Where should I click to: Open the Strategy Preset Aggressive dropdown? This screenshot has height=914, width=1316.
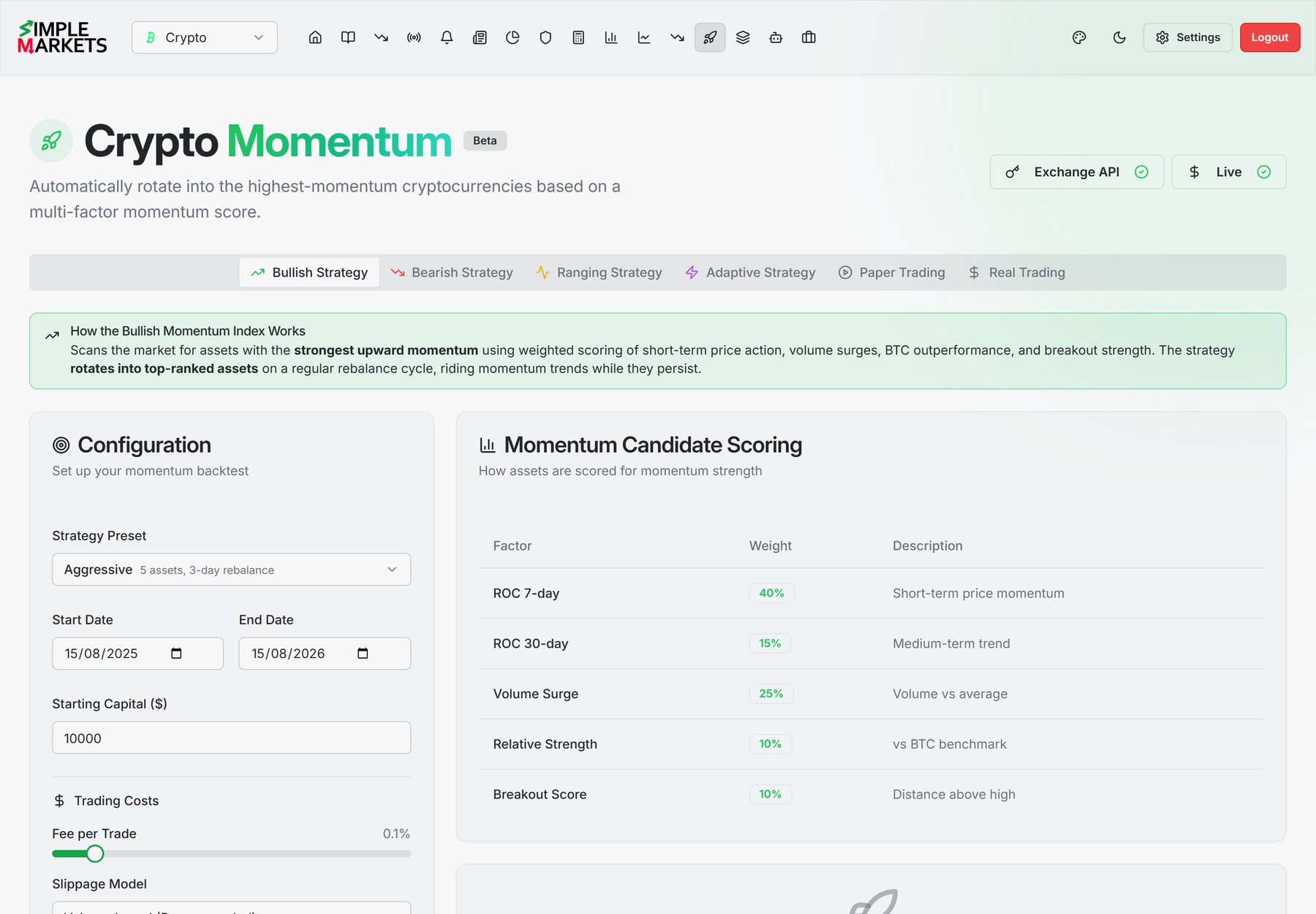(231, 570)
